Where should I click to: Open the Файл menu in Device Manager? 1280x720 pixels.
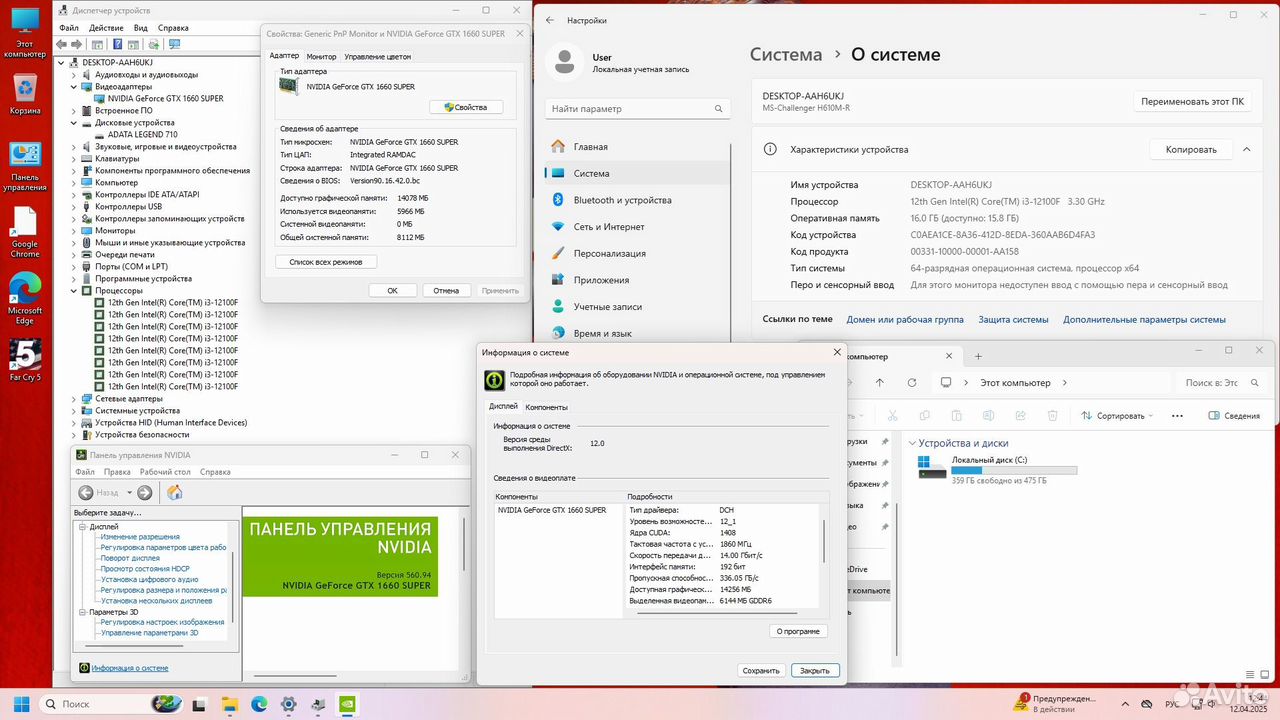pyautogui.click(x=69, y=28)
